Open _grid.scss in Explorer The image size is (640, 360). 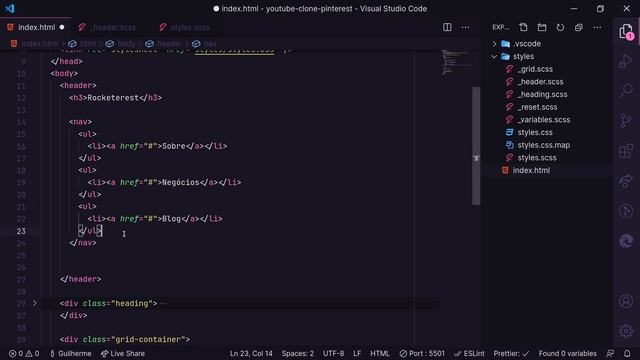point(535,69)
